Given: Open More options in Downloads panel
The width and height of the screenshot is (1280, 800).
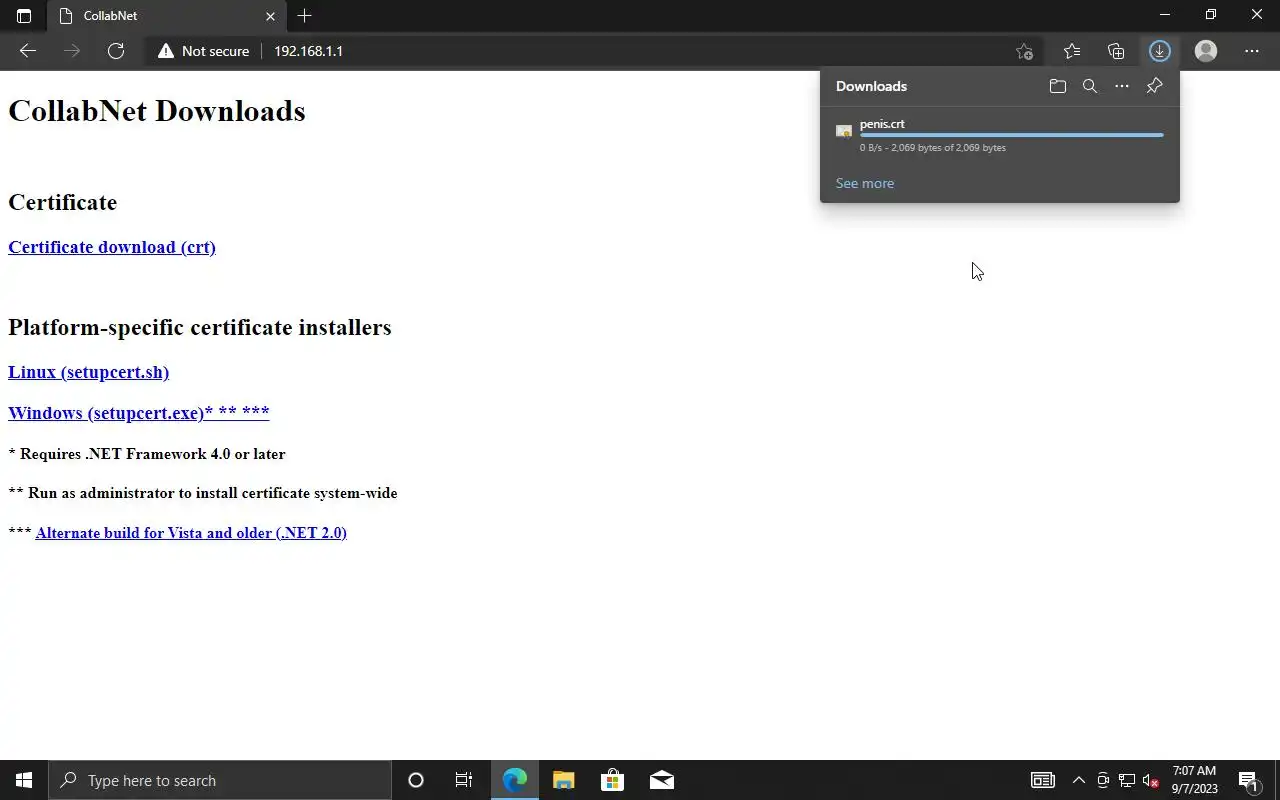Looking at the screenshot, I should (x=1122, y=86).
